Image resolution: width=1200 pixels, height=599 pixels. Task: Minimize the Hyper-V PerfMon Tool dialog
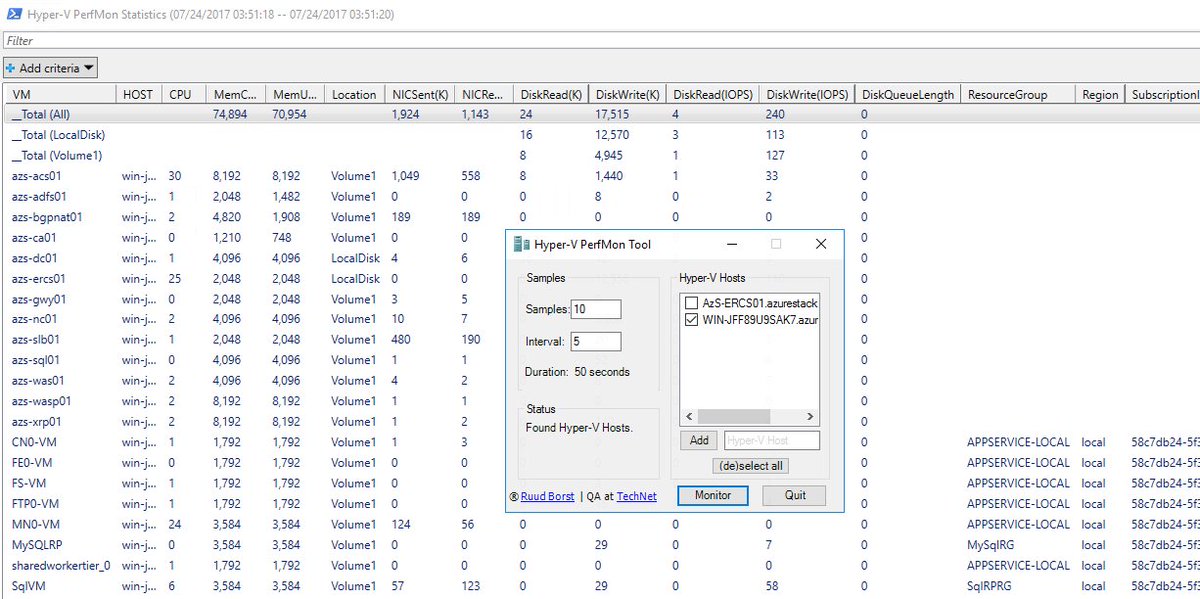click(x=732, y=244)
